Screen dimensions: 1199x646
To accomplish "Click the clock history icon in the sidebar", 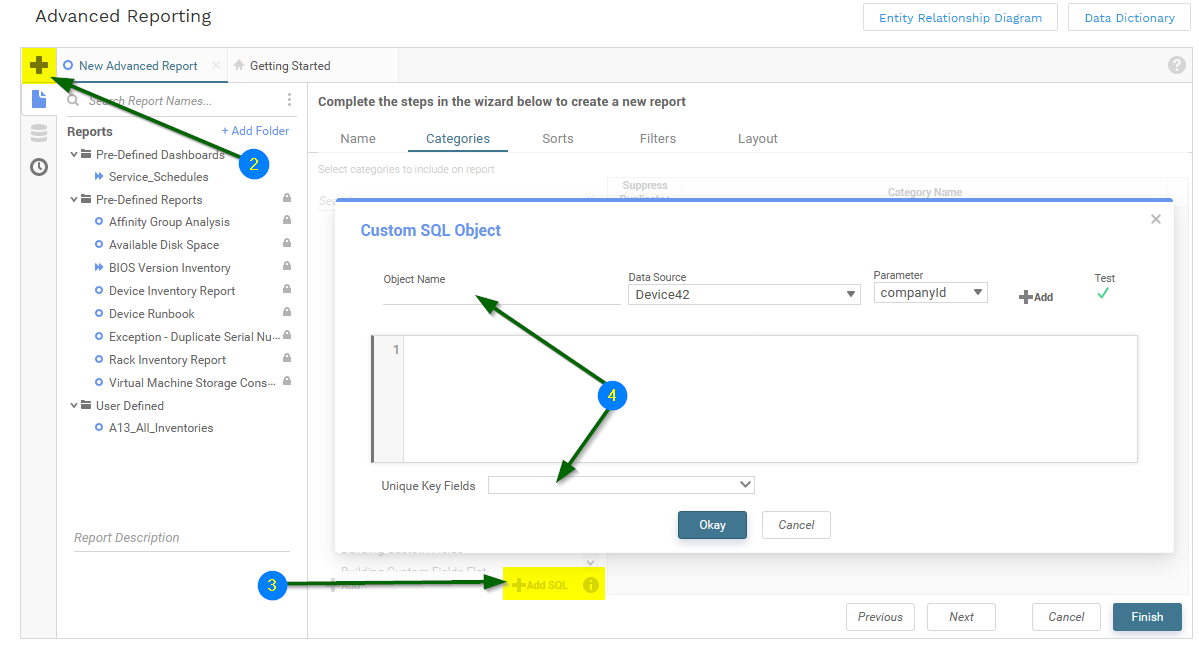I will click(x=38, y=167).
